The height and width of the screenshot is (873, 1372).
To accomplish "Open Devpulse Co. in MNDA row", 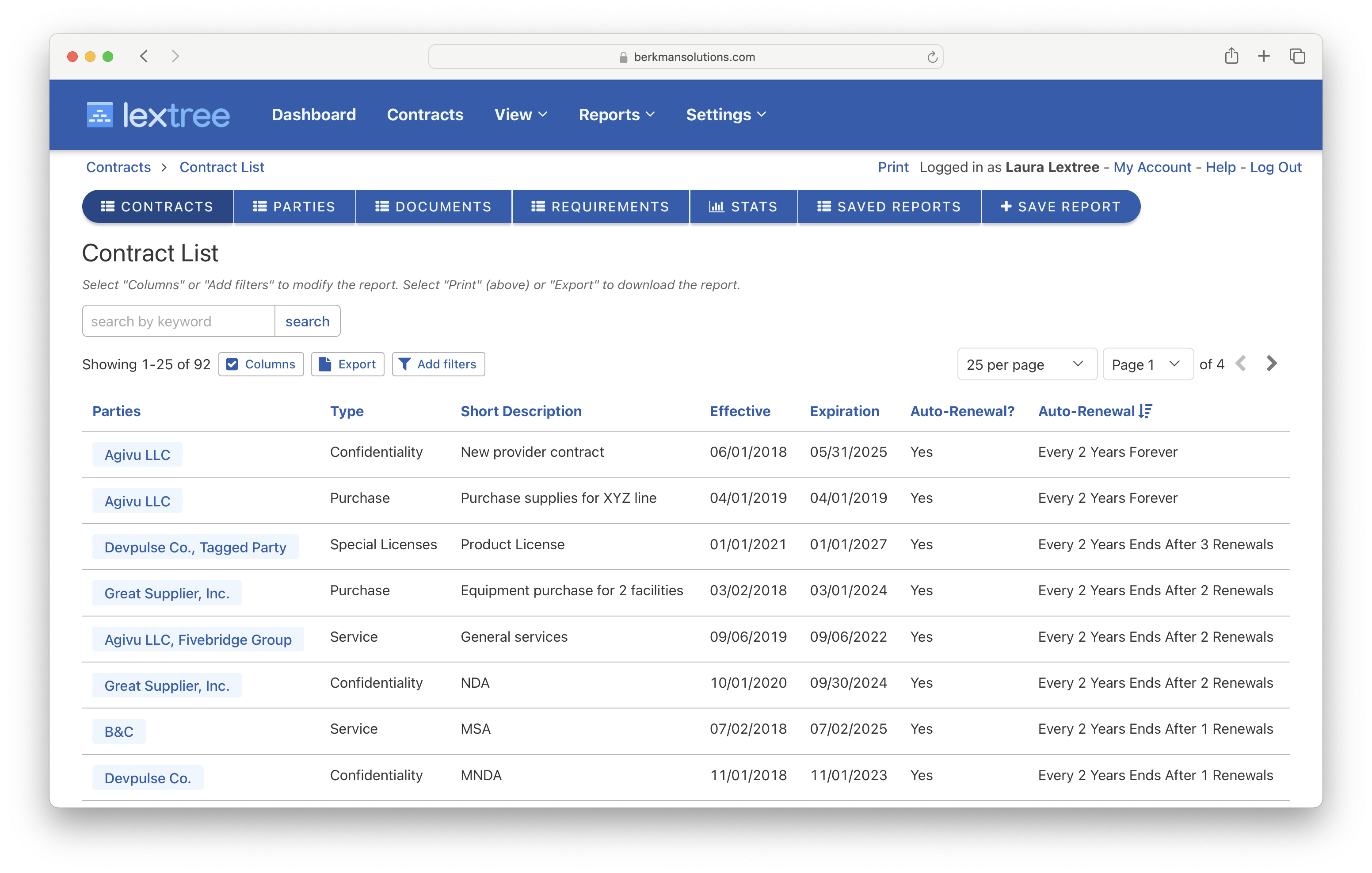I will click(x=148, y=778).
